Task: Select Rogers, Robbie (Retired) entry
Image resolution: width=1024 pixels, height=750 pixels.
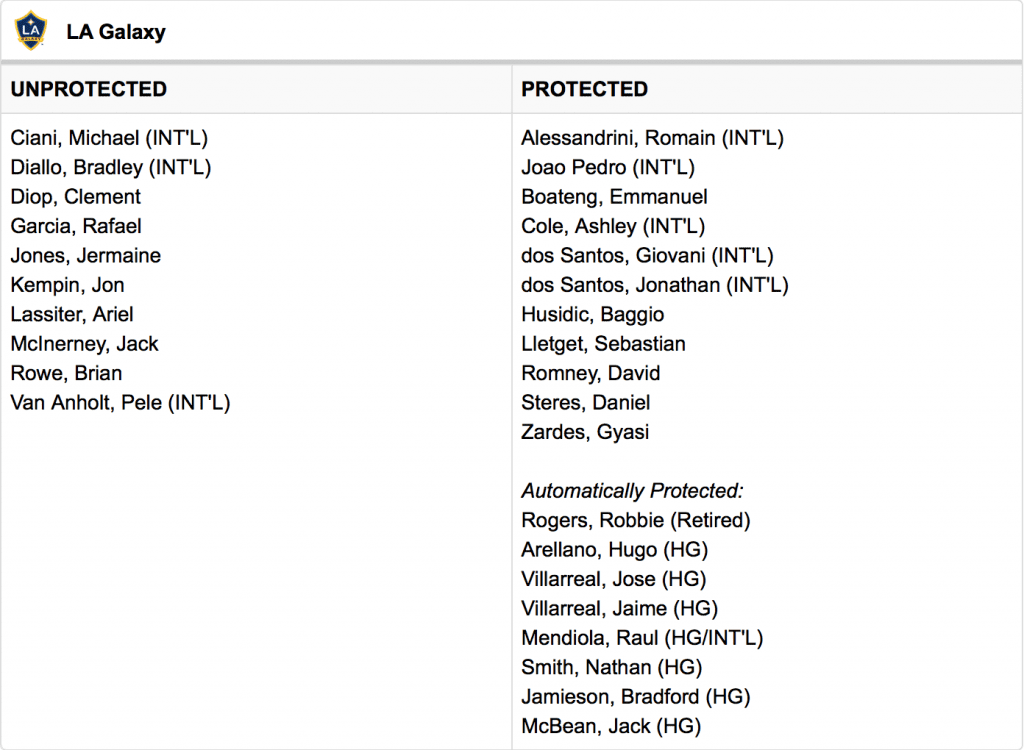Action: tap(636, 520)
